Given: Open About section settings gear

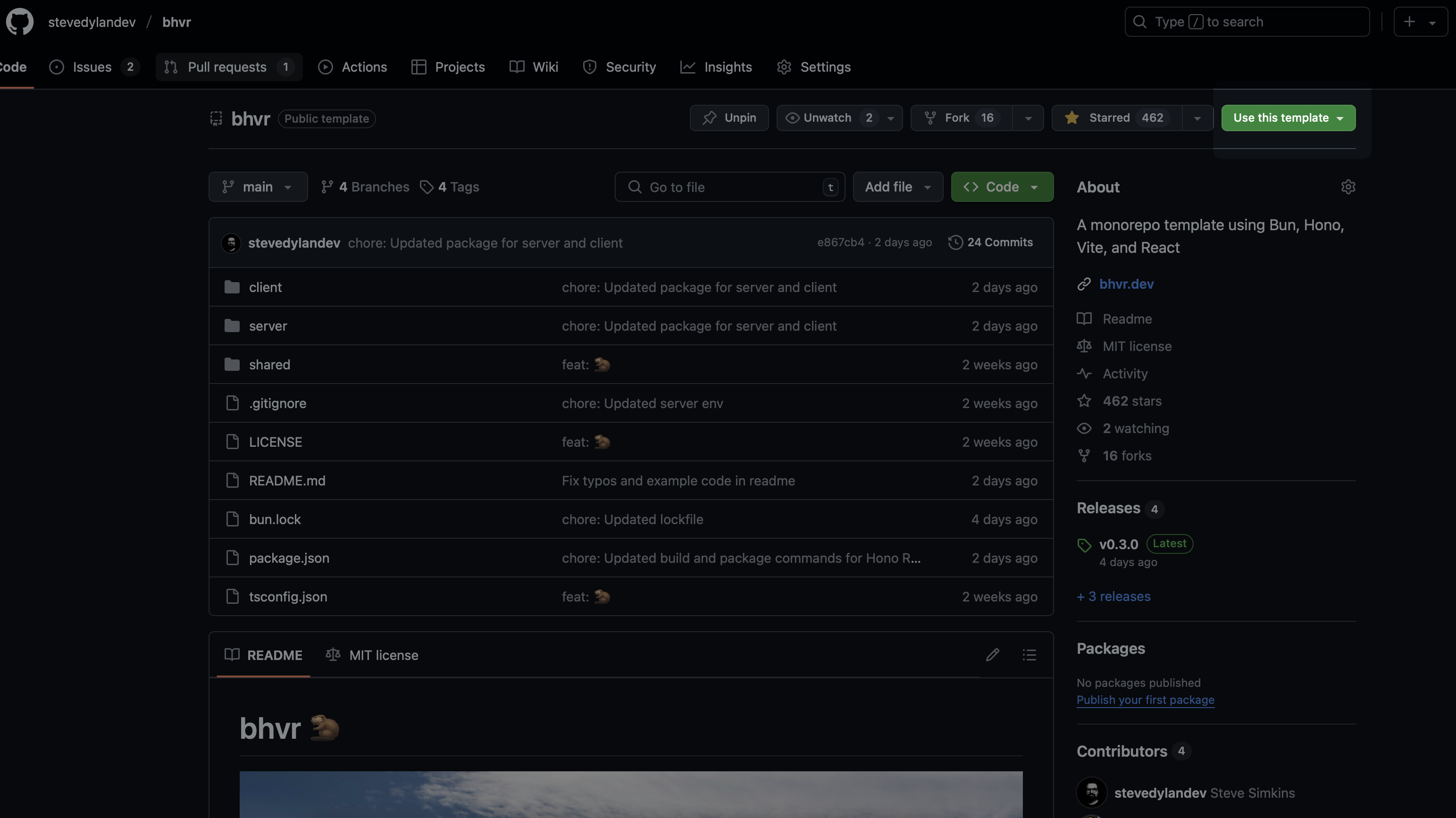Looking at the screenshot, I should pos(1348,187).
